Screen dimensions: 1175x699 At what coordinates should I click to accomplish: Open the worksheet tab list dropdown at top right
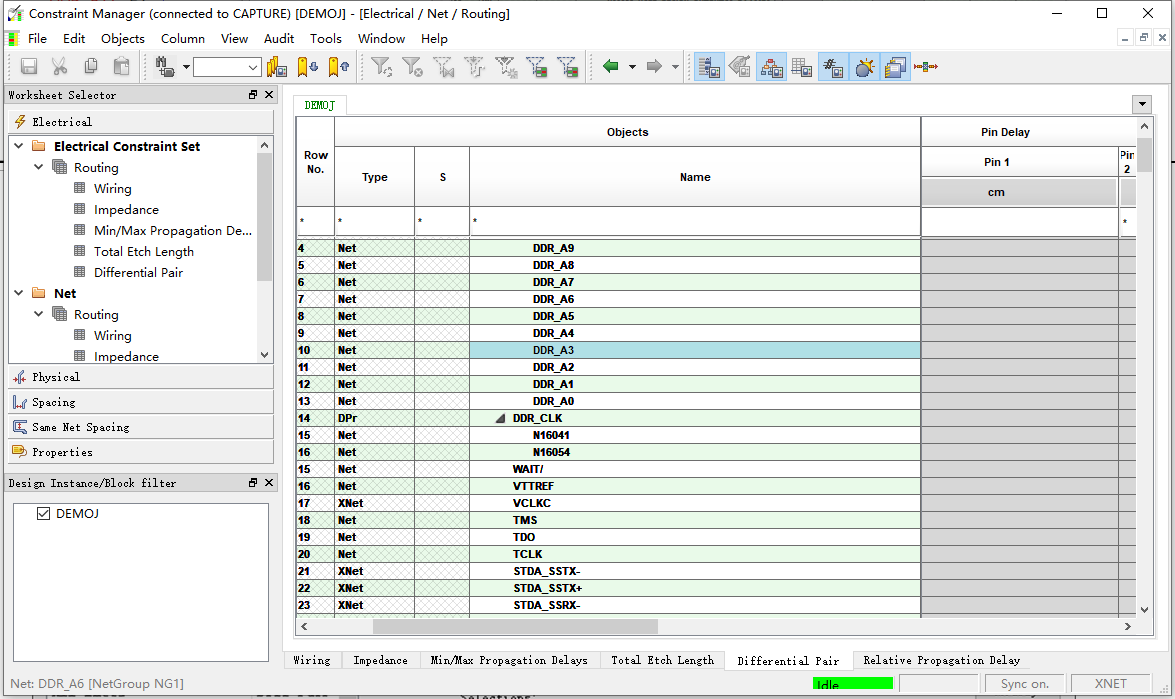(1142, 105)
